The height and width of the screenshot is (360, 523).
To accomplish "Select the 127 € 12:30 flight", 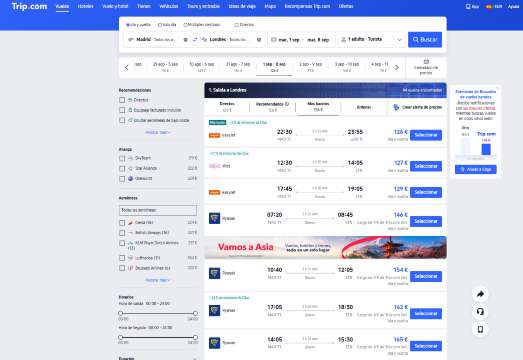I will pos(426,166).
